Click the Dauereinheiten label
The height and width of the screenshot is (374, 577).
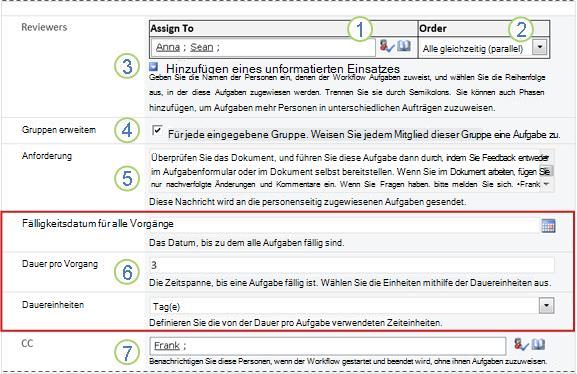click(53, 305)
